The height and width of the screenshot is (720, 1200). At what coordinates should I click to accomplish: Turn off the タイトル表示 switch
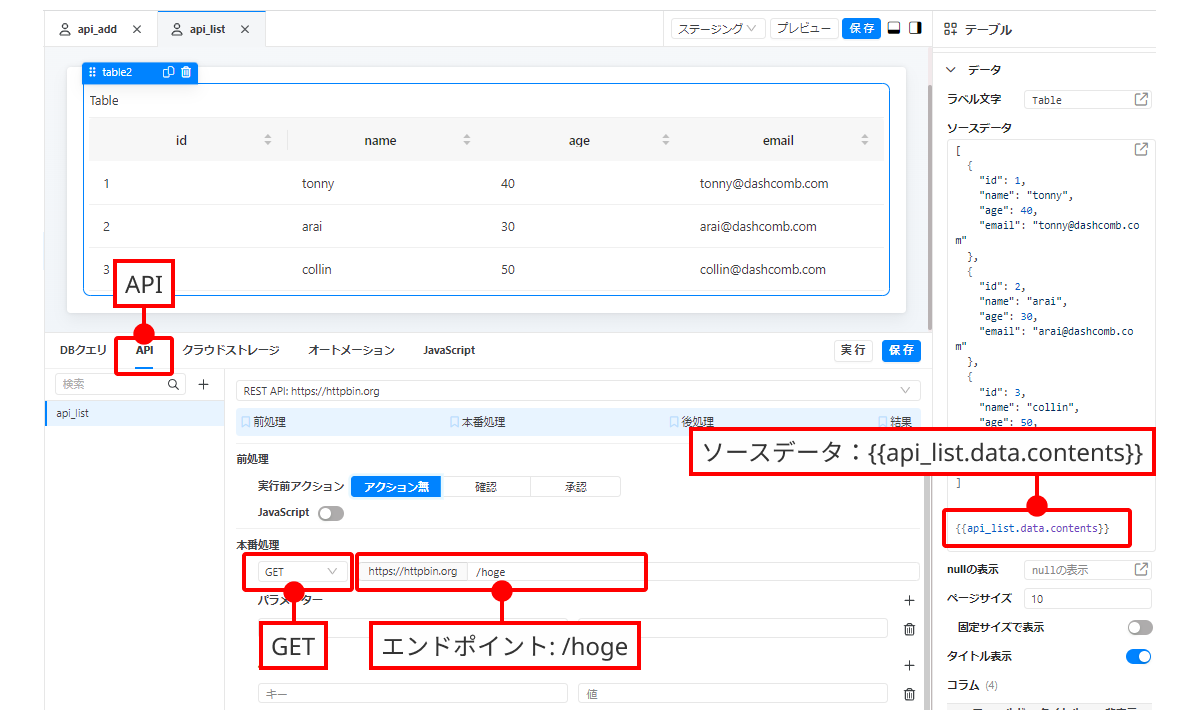click(x=1139, y=657)
